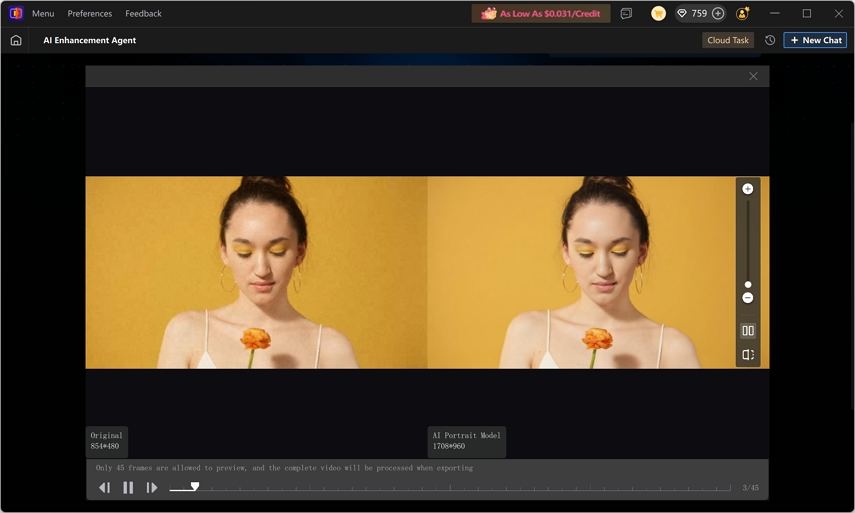The width and height of the screenshot is (855, 513).
Task: Click the app logo icon
Action: coord(16,13)
